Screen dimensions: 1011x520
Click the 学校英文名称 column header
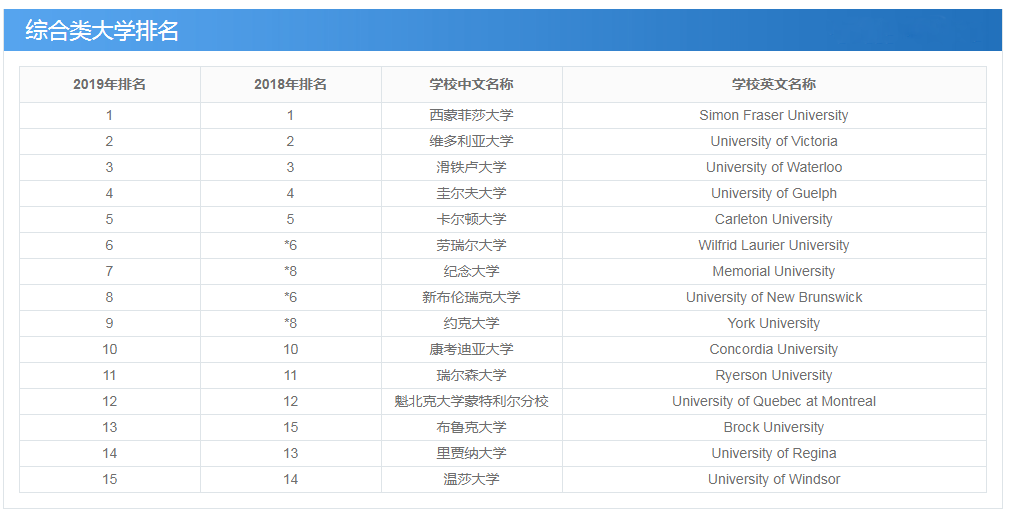(x=773, y=85)
